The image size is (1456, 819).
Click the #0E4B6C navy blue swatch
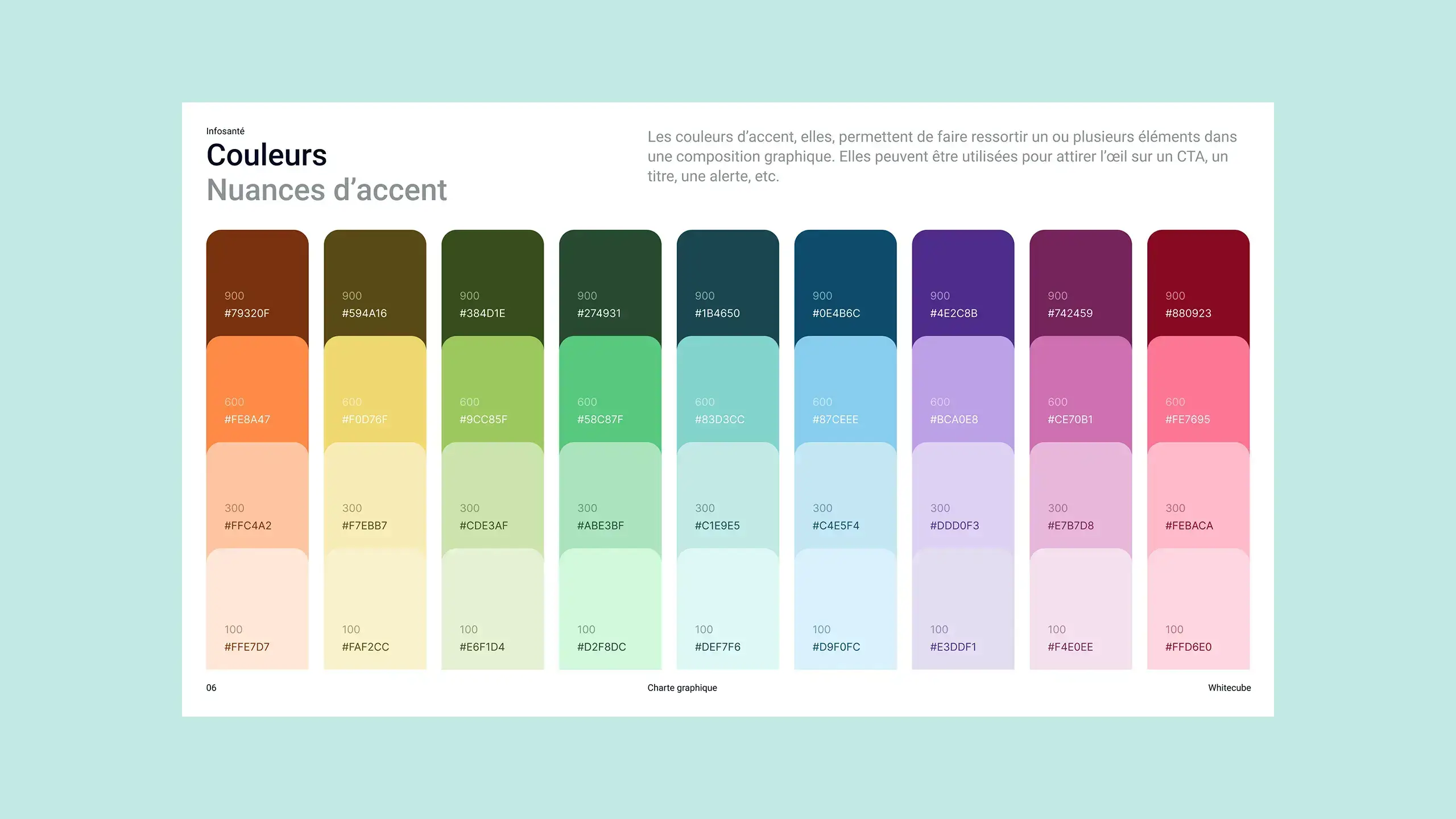point(846,283)
